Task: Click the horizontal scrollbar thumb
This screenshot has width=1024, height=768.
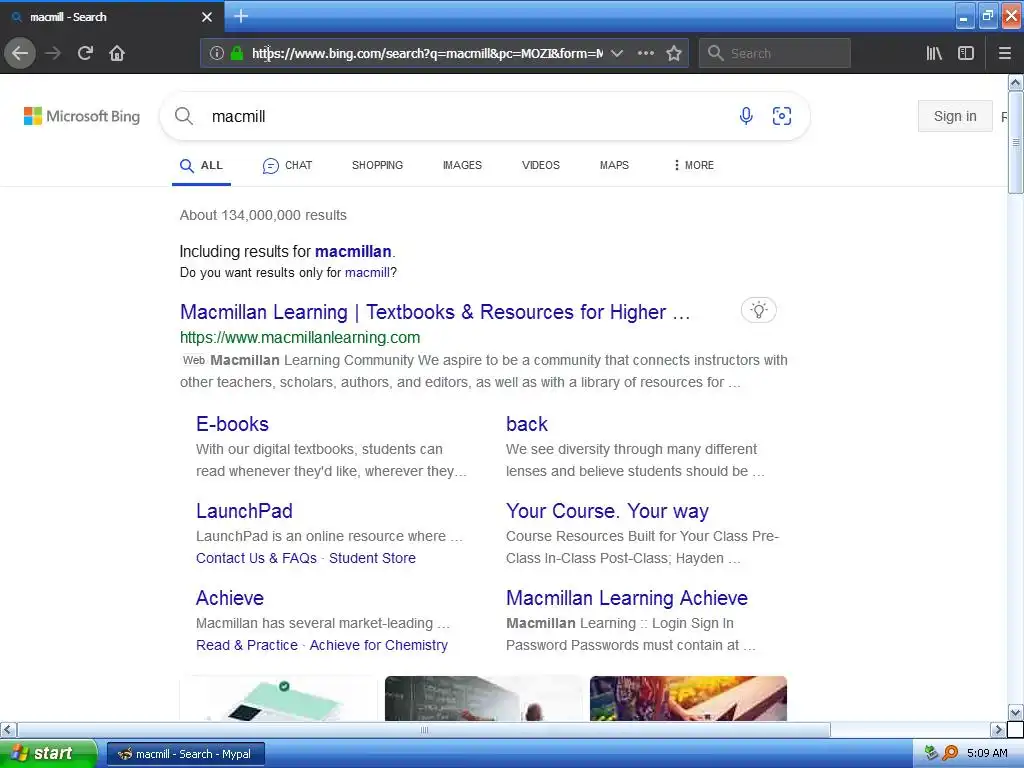Action: tap(424, 729)
